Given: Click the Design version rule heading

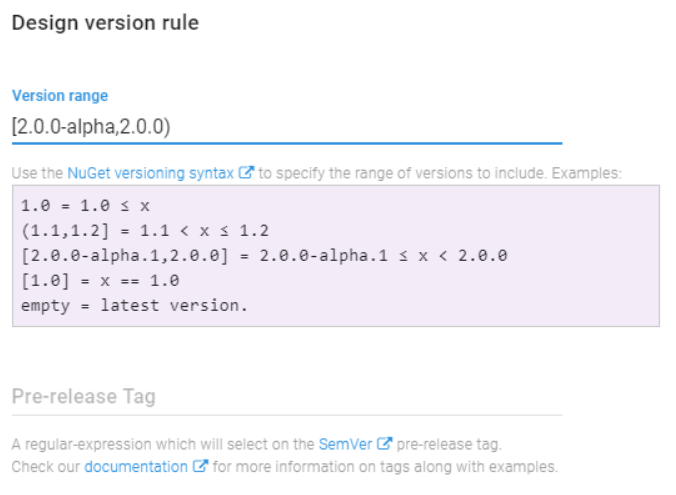Looking at the screenshot, I should pos(105,23).
